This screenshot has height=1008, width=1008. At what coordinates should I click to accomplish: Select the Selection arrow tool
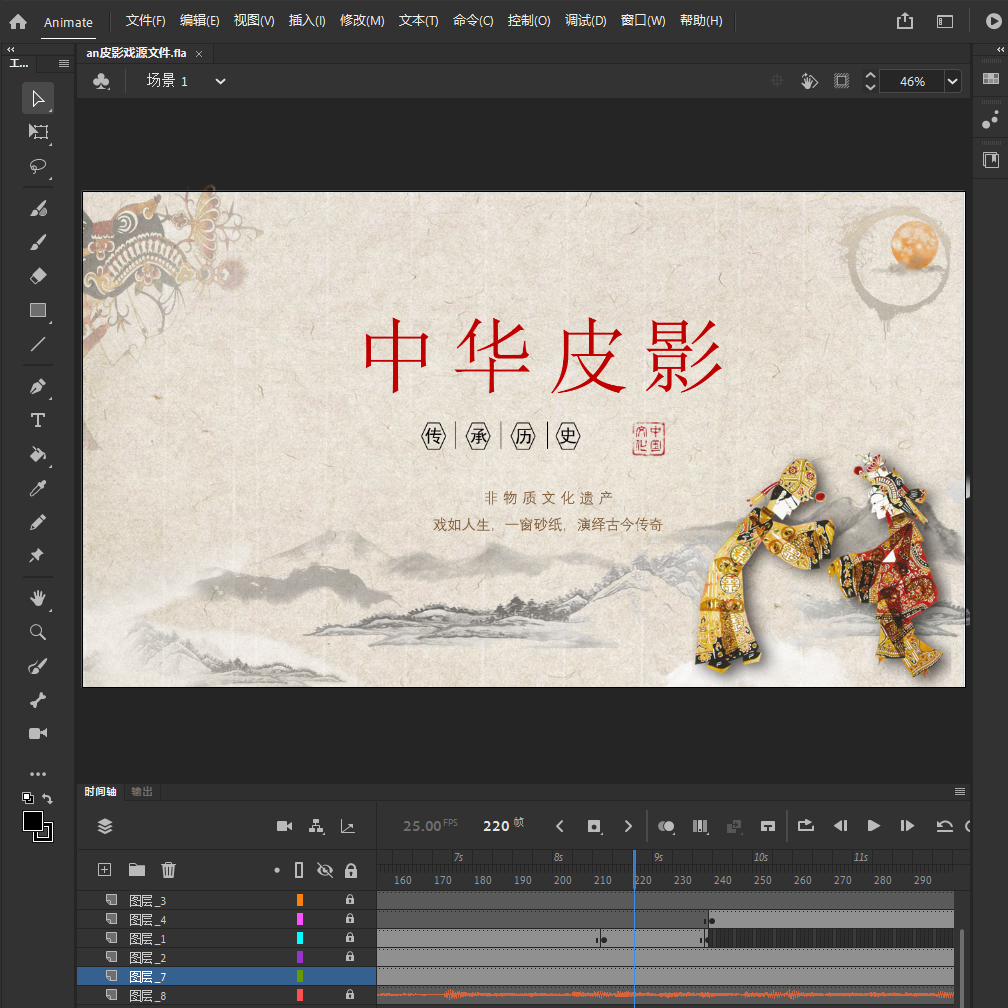pyautogui.click(x=38, y=98)
